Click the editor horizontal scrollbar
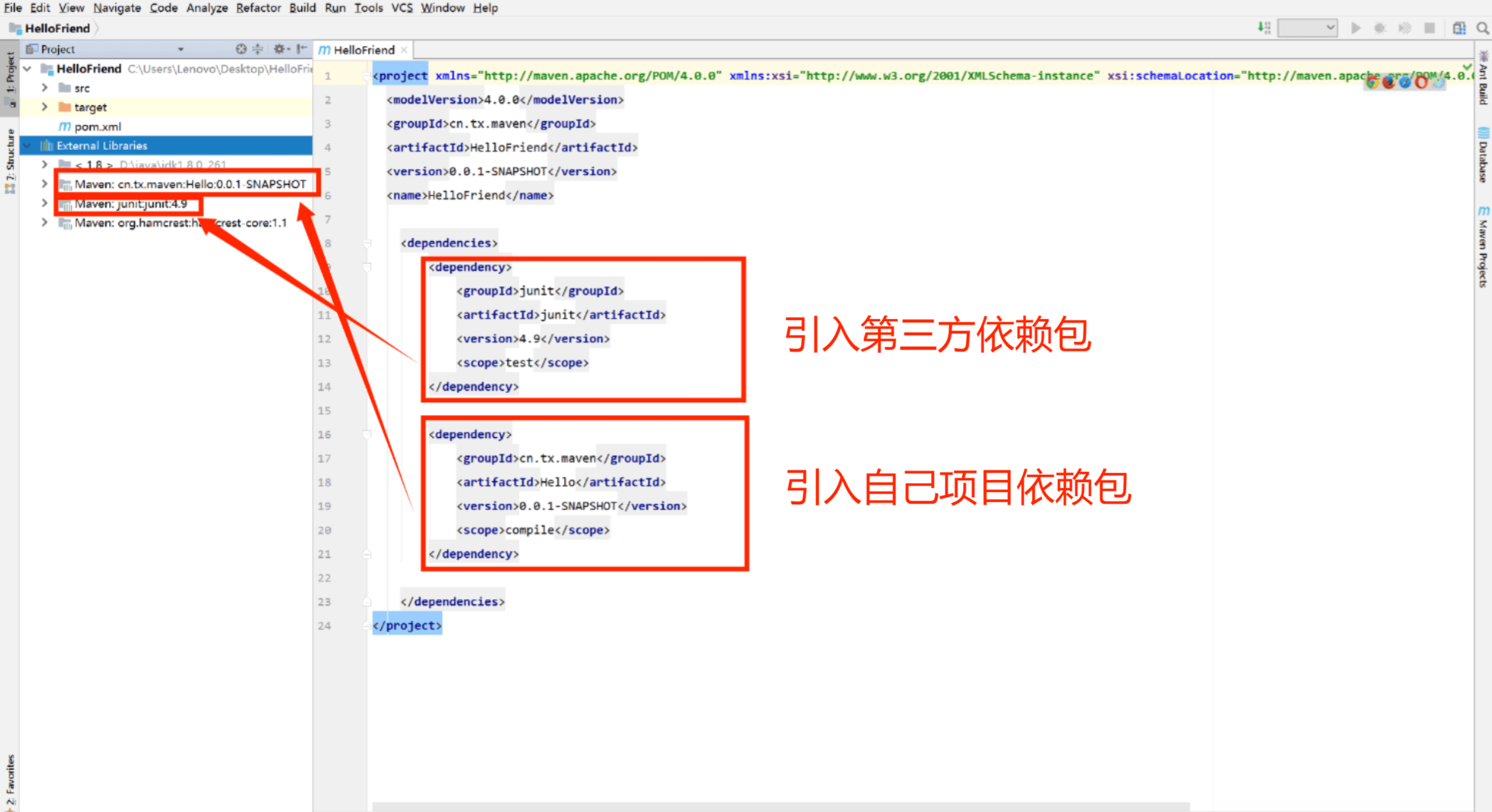Image resolution: width=1492 pixels, height=812 pixels. pos(780,806)
